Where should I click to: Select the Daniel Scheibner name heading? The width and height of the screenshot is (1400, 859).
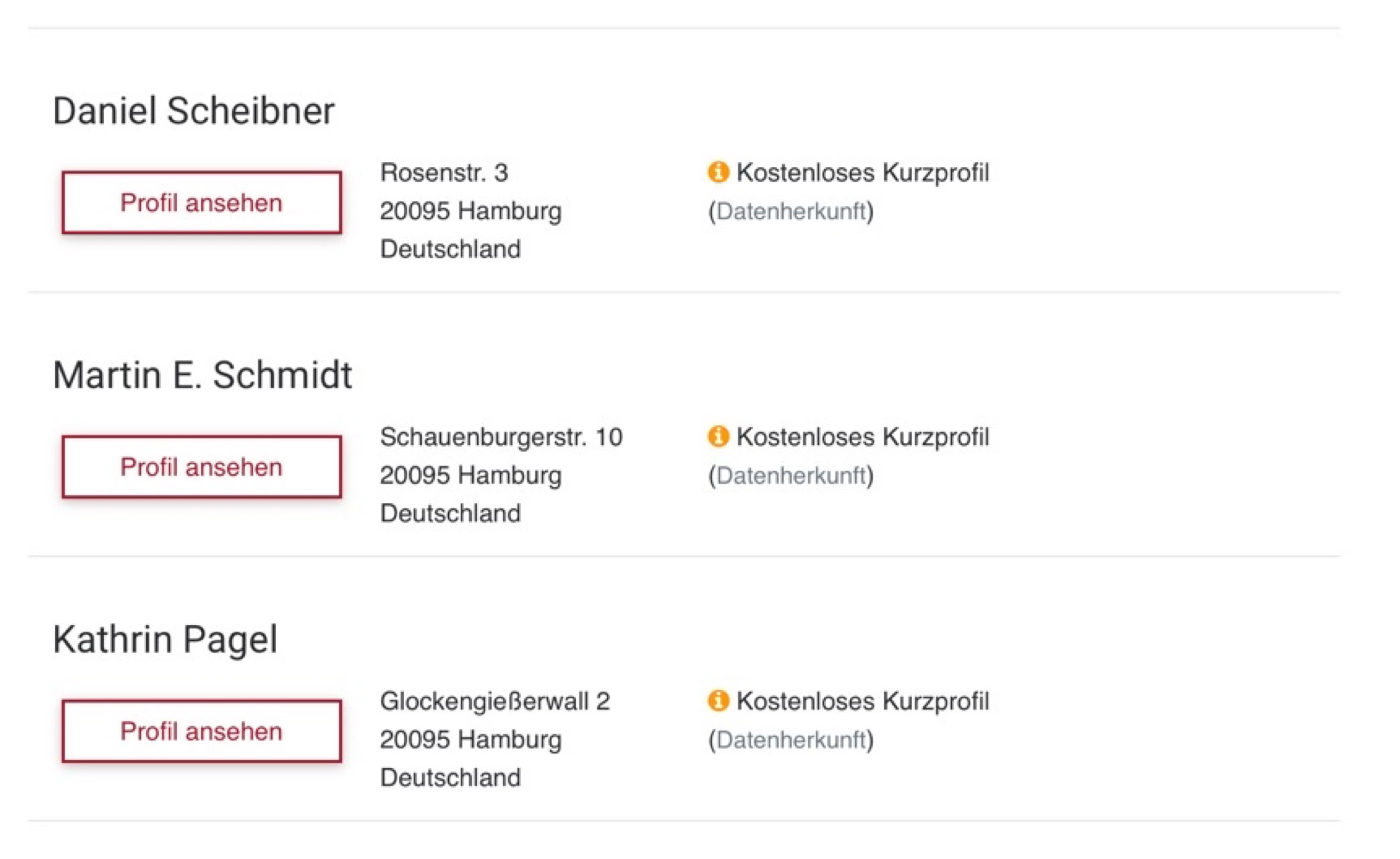[194, 111]
